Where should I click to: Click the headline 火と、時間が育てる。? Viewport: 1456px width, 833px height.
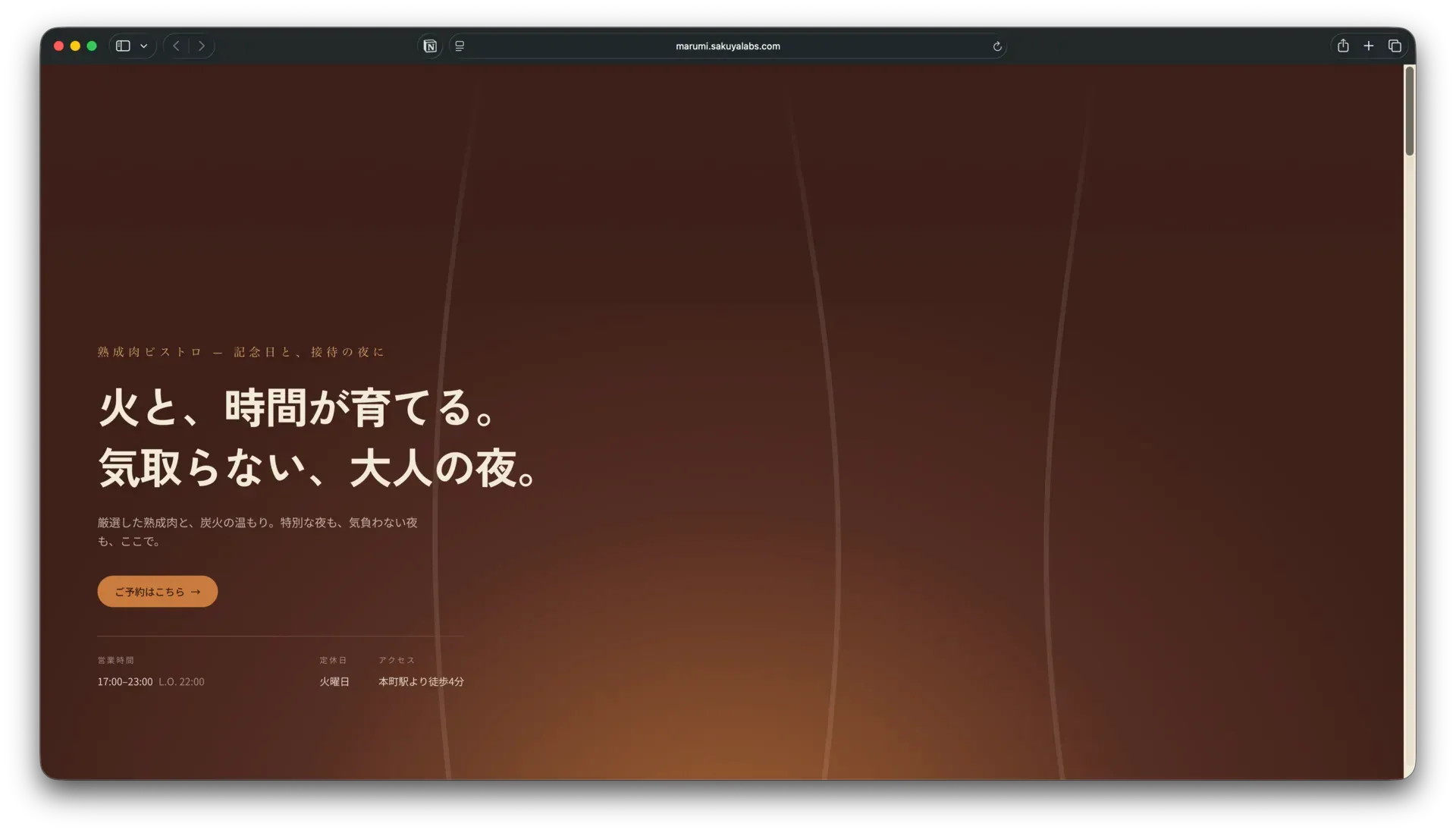[297, 407]
